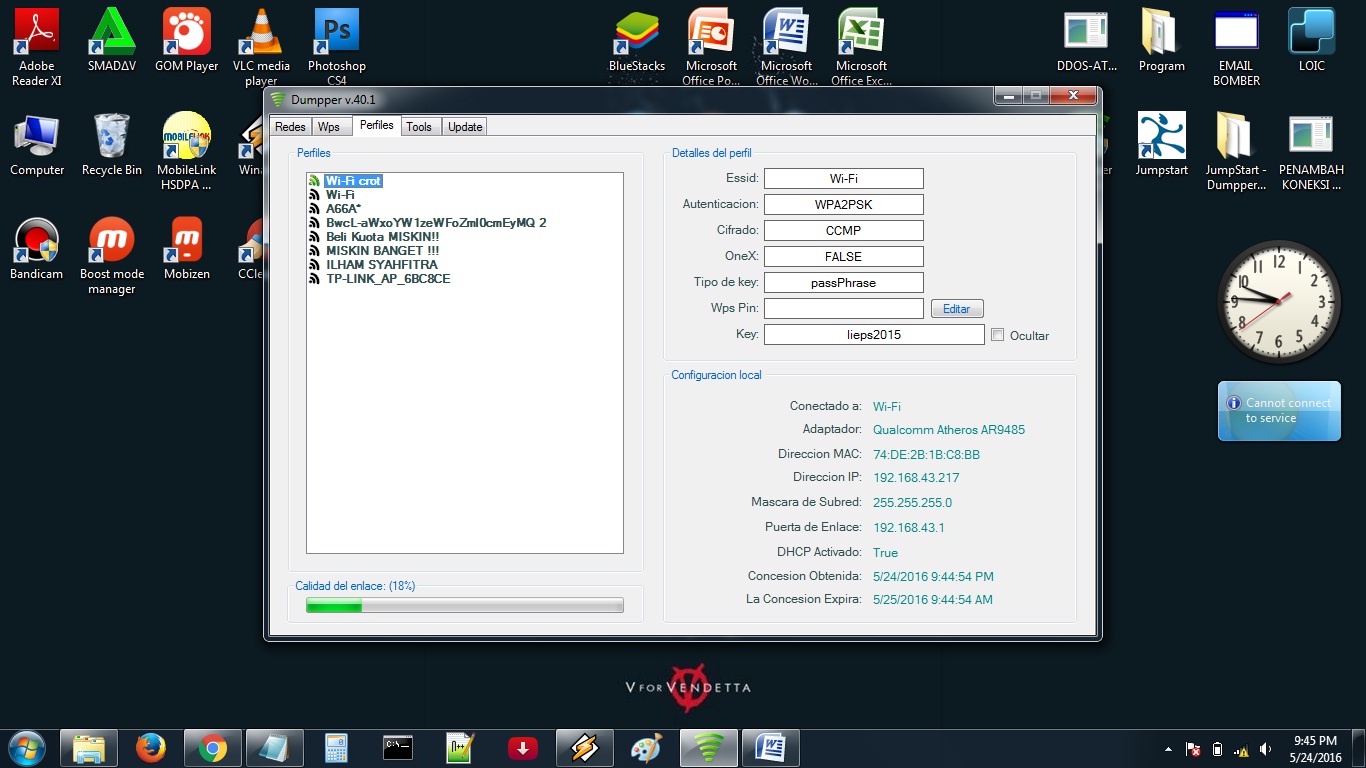Screen dimensions: 1366x768
Task: Click the 'Cannot connect to service' gadget
Action: (1279, 411)
